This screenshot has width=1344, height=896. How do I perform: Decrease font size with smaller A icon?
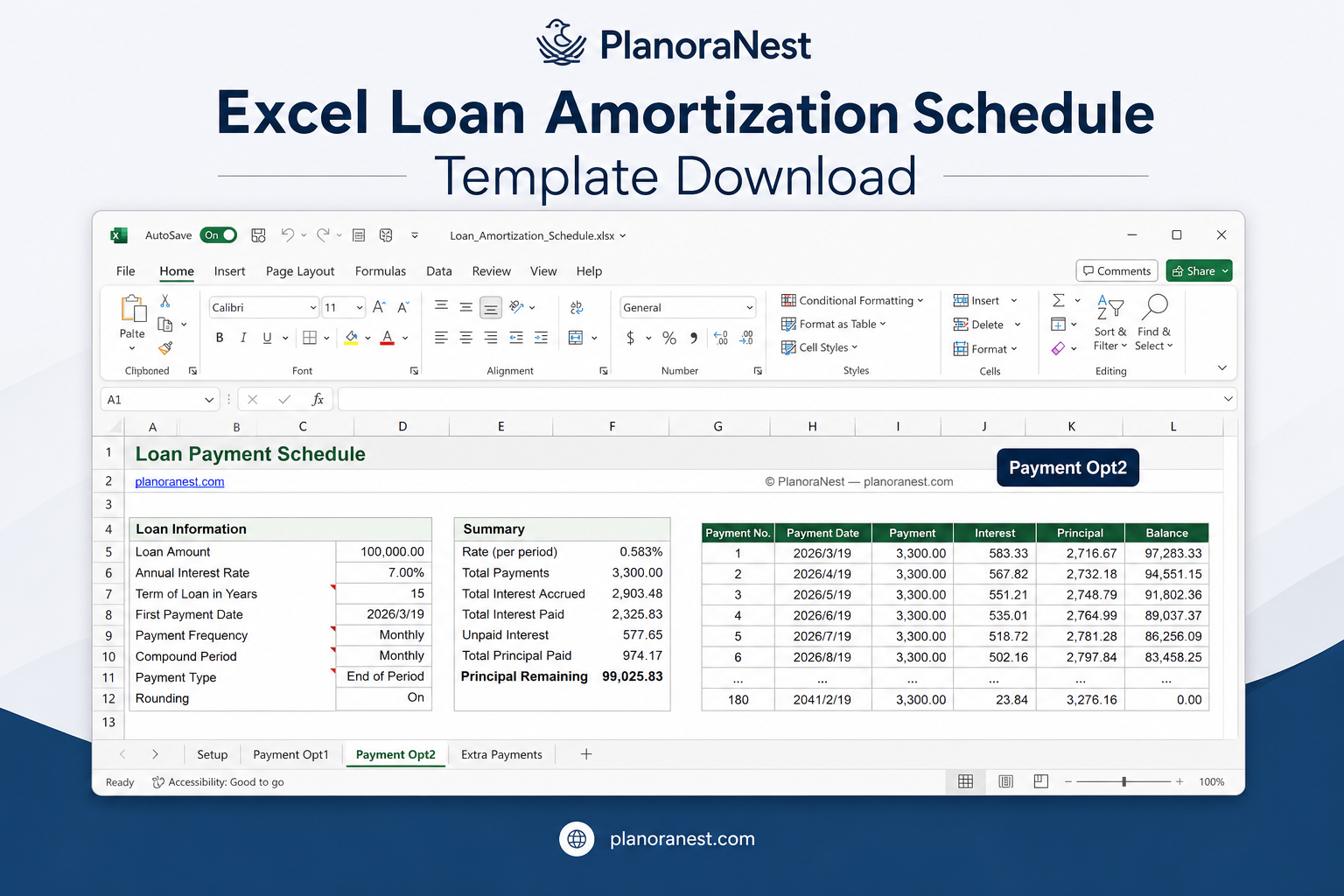pos(403,307)
